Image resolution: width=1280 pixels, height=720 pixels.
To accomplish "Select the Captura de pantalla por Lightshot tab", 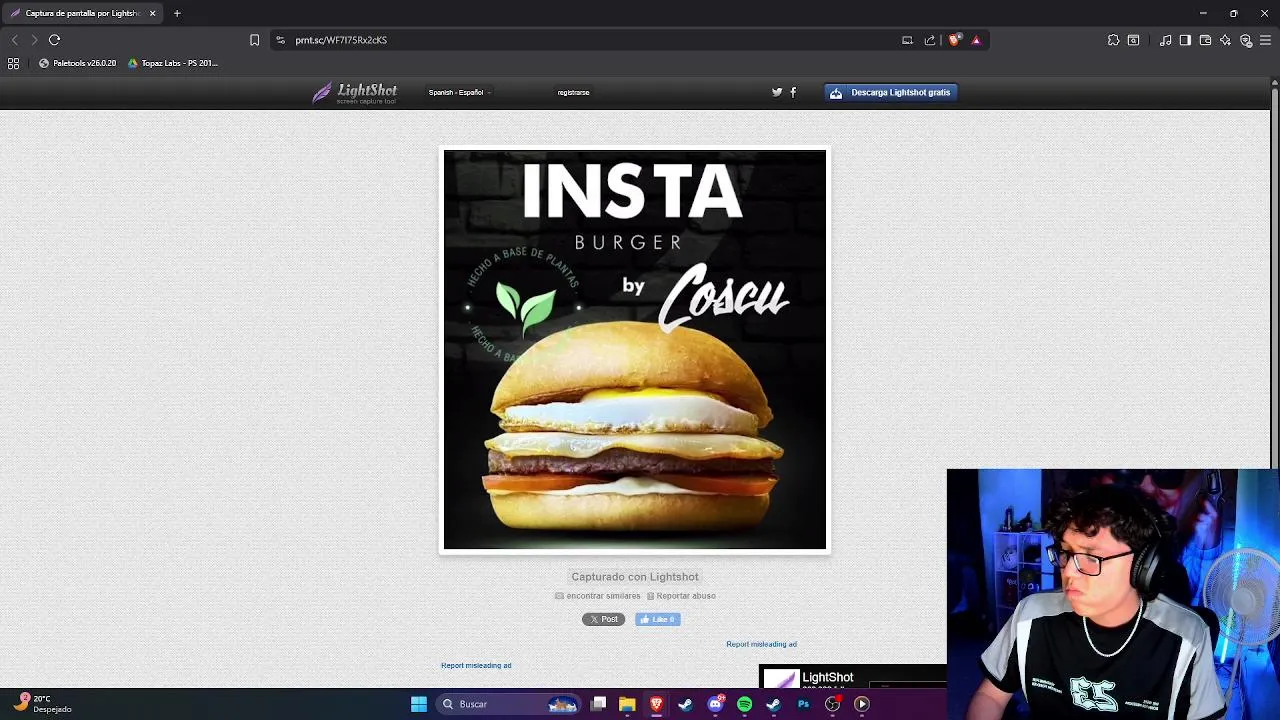I will click(x=82, y=13).
